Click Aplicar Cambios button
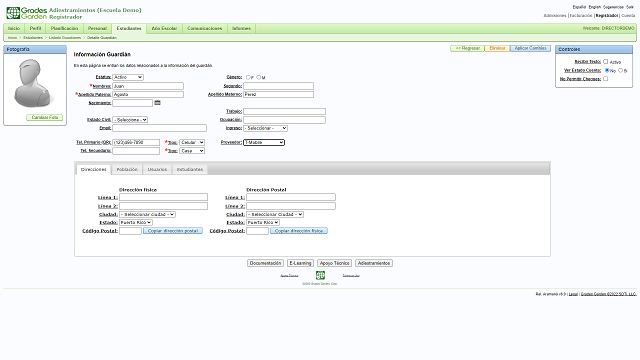 pyautogui.click(x=530, y=48)
